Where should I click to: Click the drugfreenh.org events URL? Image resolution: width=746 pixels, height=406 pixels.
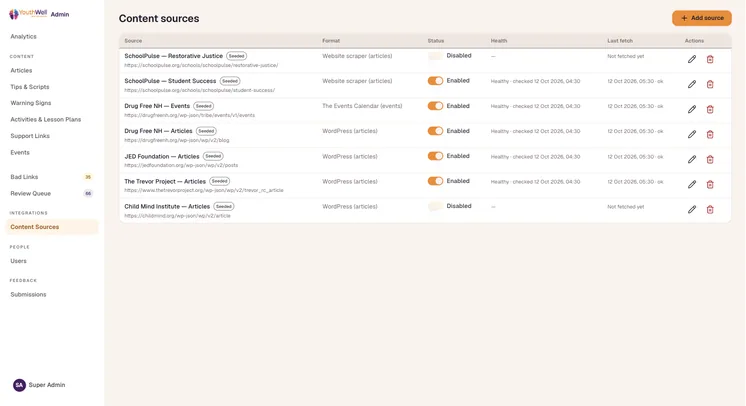point(190,115)
